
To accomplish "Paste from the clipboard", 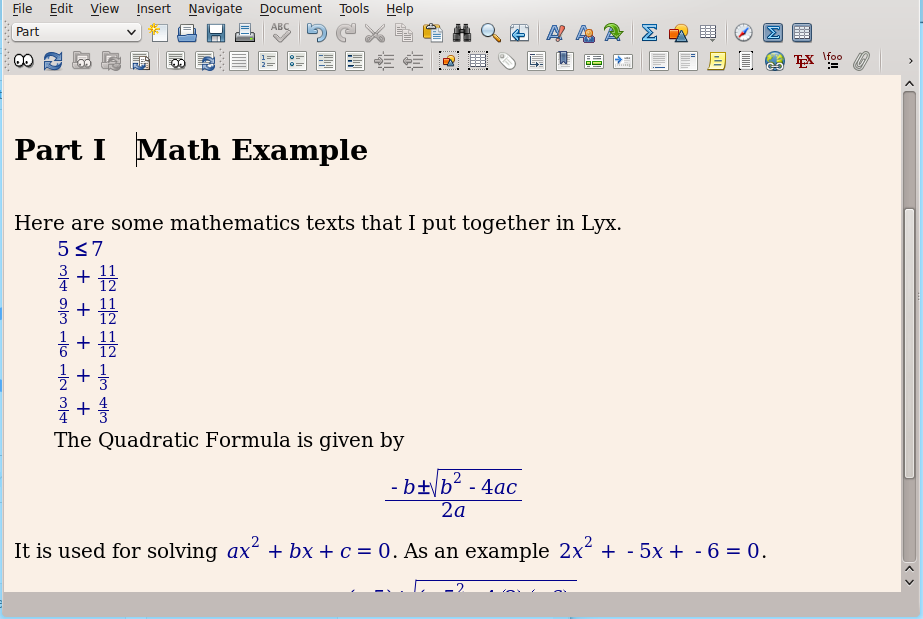I will pos(433,32).
